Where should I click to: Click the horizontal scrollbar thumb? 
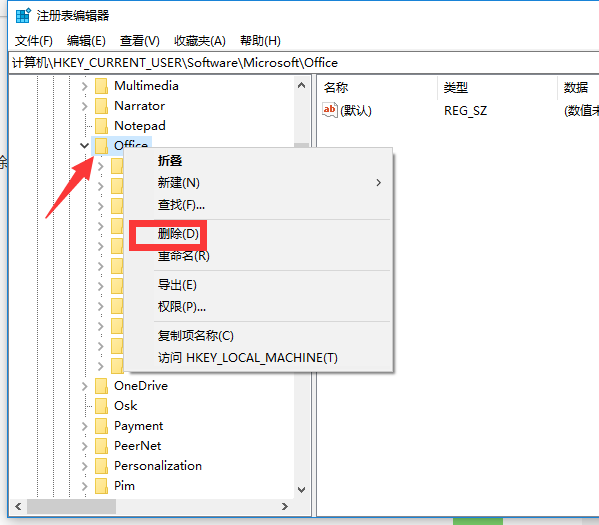pos(71,507)
